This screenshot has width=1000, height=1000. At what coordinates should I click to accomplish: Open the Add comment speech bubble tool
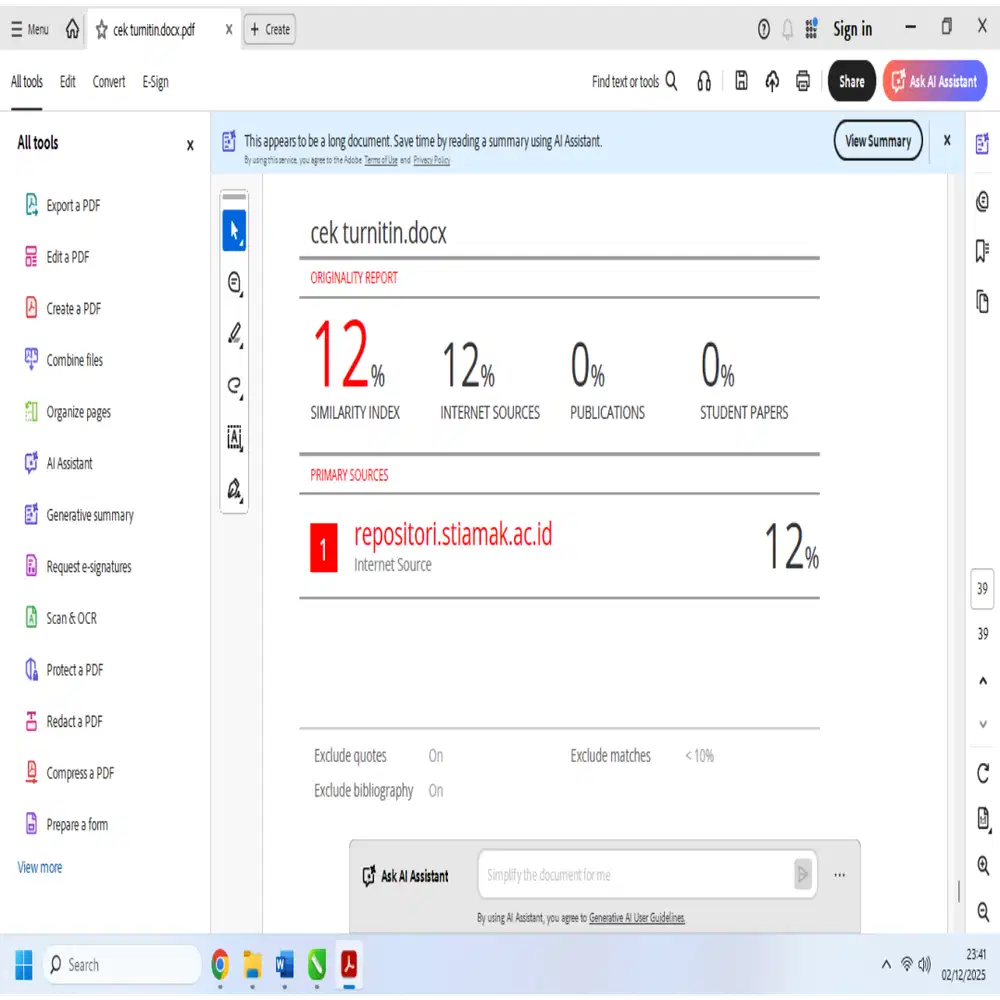[234, 283]
